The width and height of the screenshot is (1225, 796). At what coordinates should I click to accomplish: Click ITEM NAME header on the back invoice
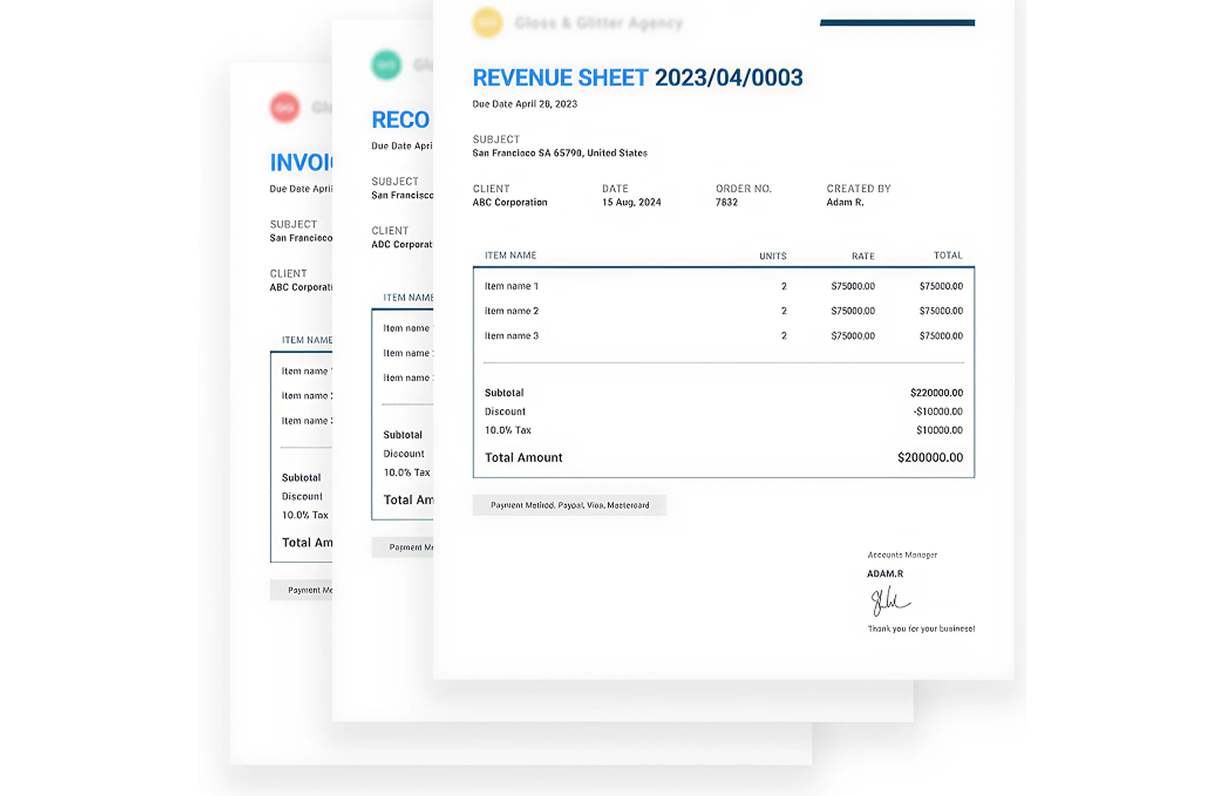coord(307,340)
